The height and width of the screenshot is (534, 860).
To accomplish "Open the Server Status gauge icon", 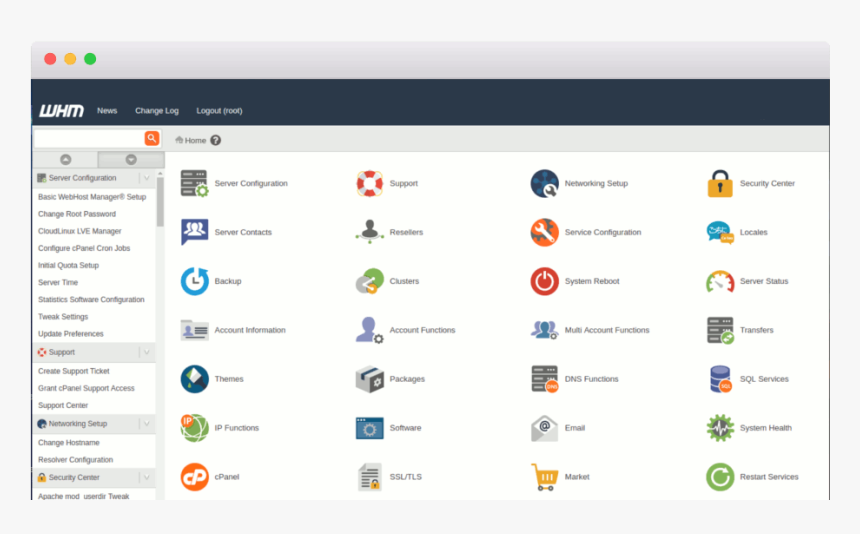I will pos(720,282).
